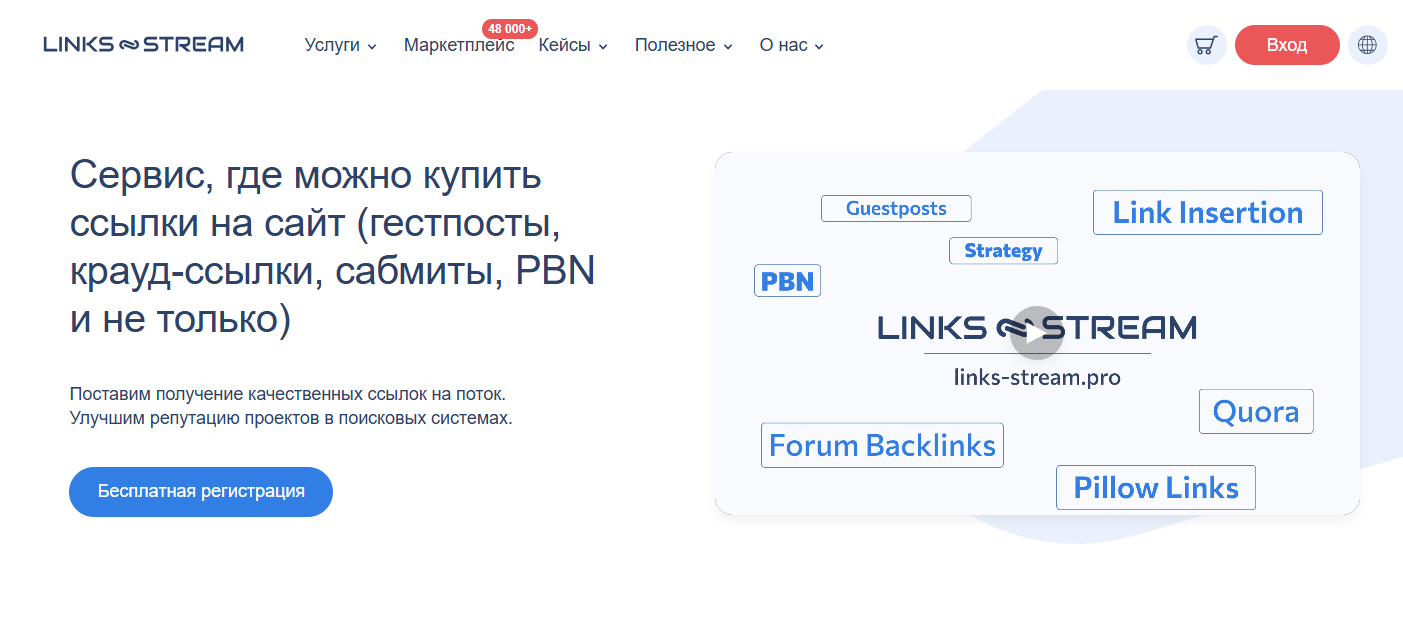Select the Forum Backlinks tag

[x=882, y=444]
